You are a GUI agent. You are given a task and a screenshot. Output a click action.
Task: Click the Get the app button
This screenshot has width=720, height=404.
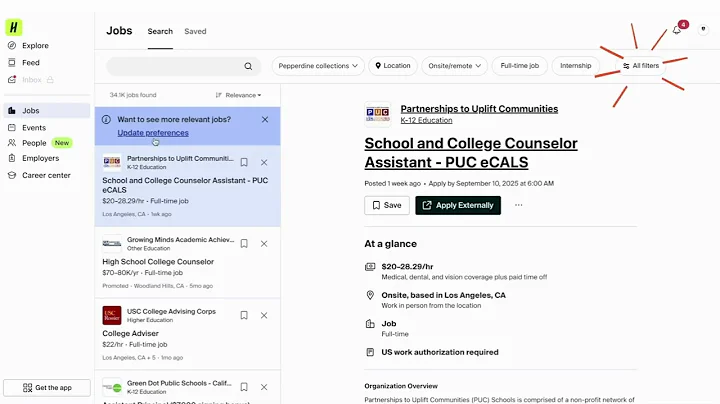tap(47, 387)
